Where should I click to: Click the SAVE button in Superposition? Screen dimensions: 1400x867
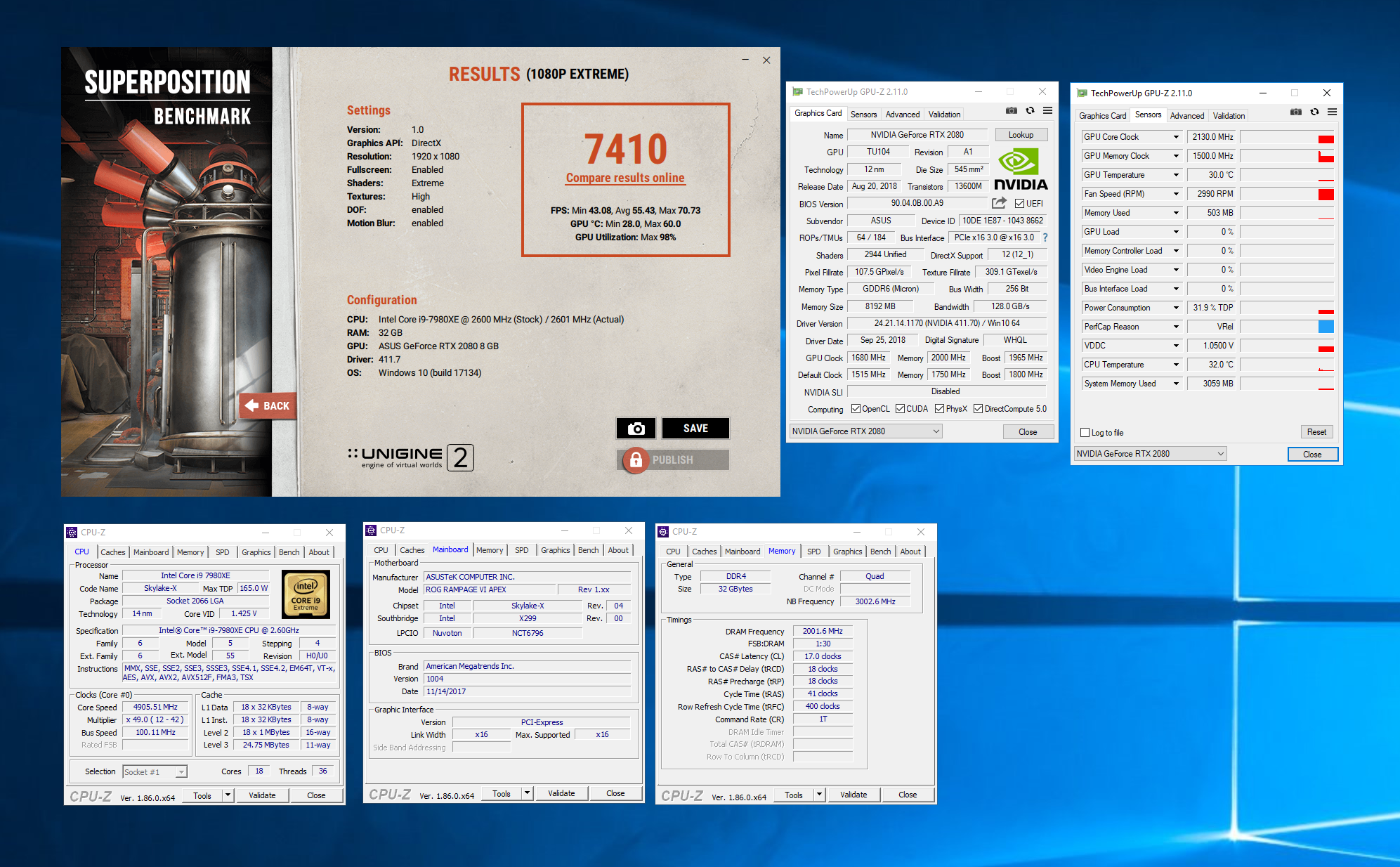(695, 429)
